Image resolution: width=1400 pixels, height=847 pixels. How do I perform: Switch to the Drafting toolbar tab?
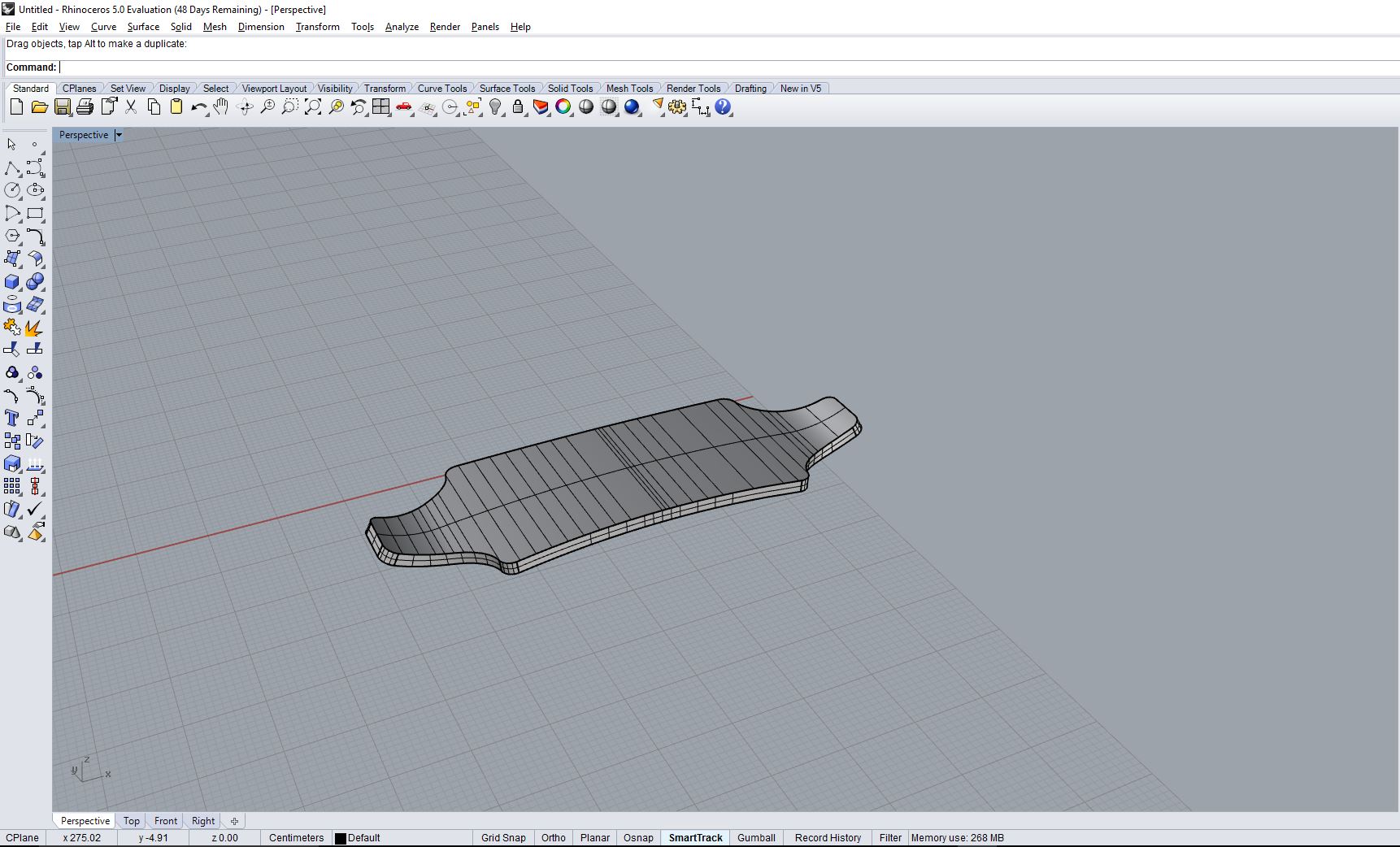(750, 88)
